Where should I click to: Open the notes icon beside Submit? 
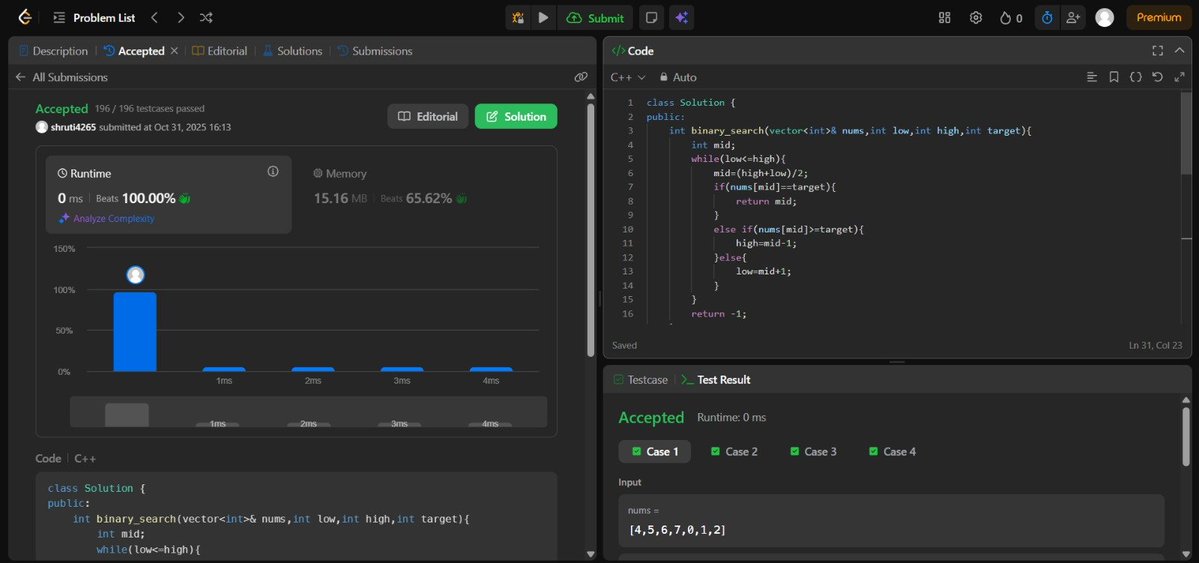(x=651, y=18)
